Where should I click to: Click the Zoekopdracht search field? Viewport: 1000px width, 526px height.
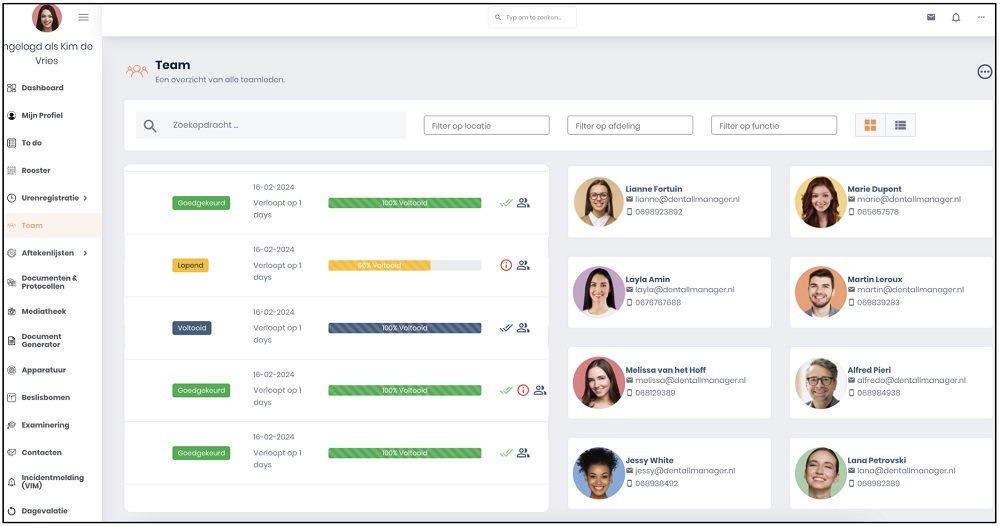coord(285,125)
